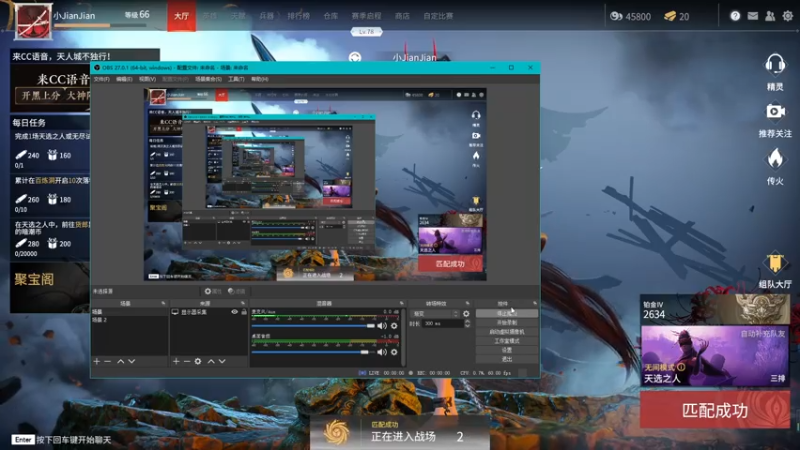Open the player avatar portrait in the game
This screenshot has height=450, width=800.
33,21
